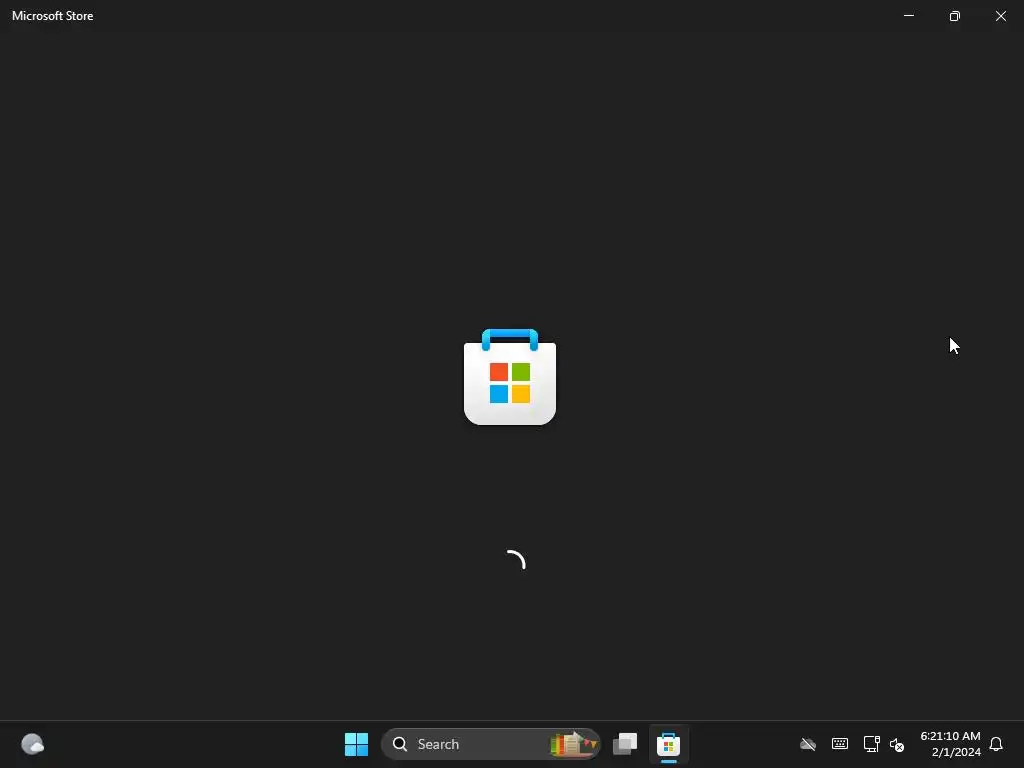Open the Windows Start menu

tap(356, 744)
